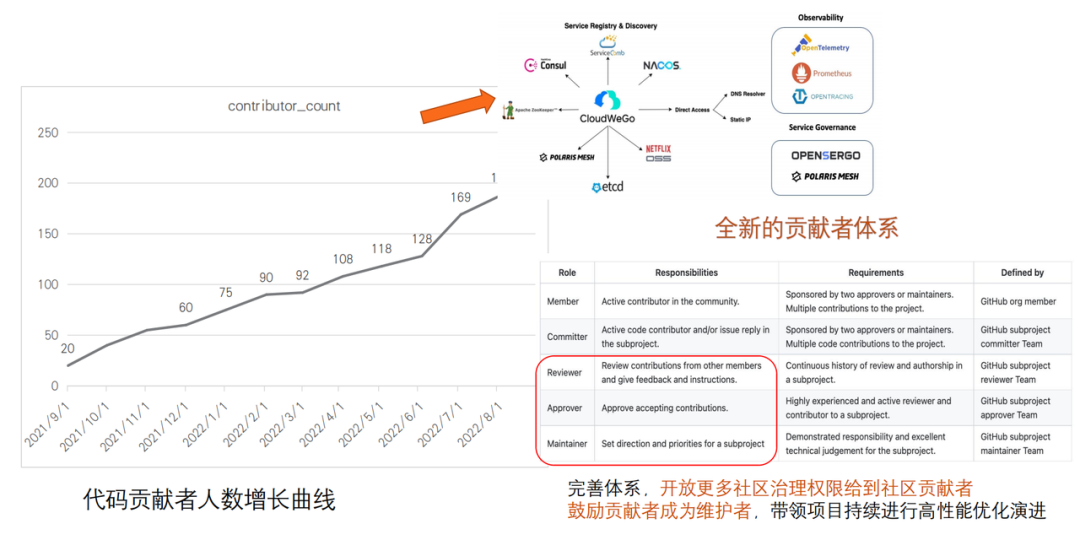Click the 169 data label on the chart
This screenshot has height=540, width=1080.
tap(460, 197)
